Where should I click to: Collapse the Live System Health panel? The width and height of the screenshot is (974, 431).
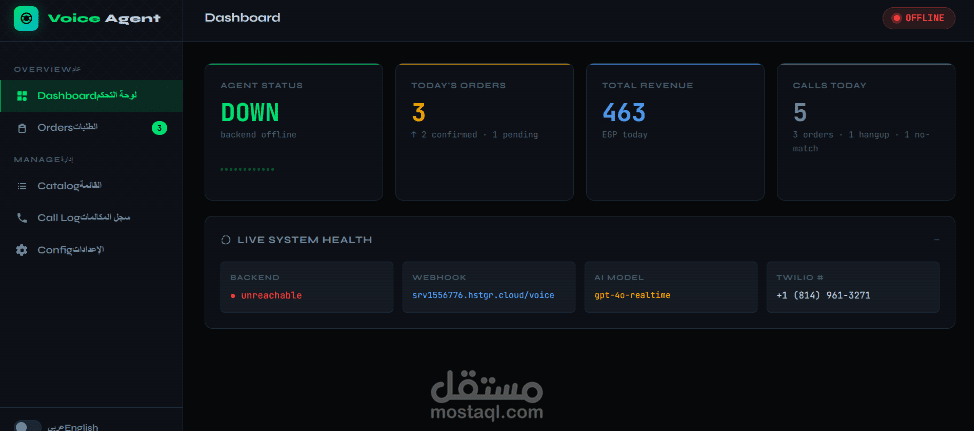pyautogui.click(x=937, y=240)
